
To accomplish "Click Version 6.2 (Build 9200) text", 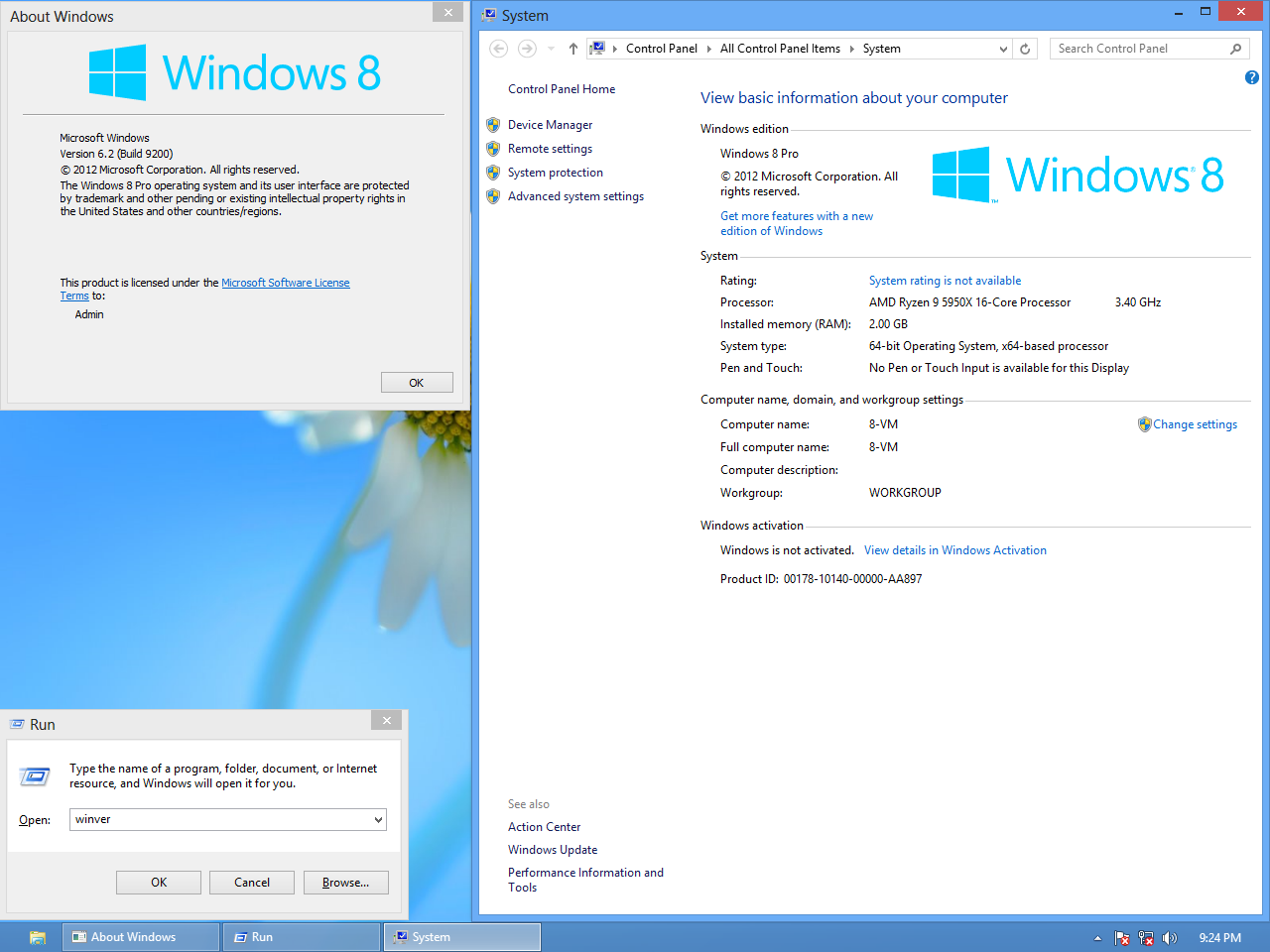I will coord(116,154).
